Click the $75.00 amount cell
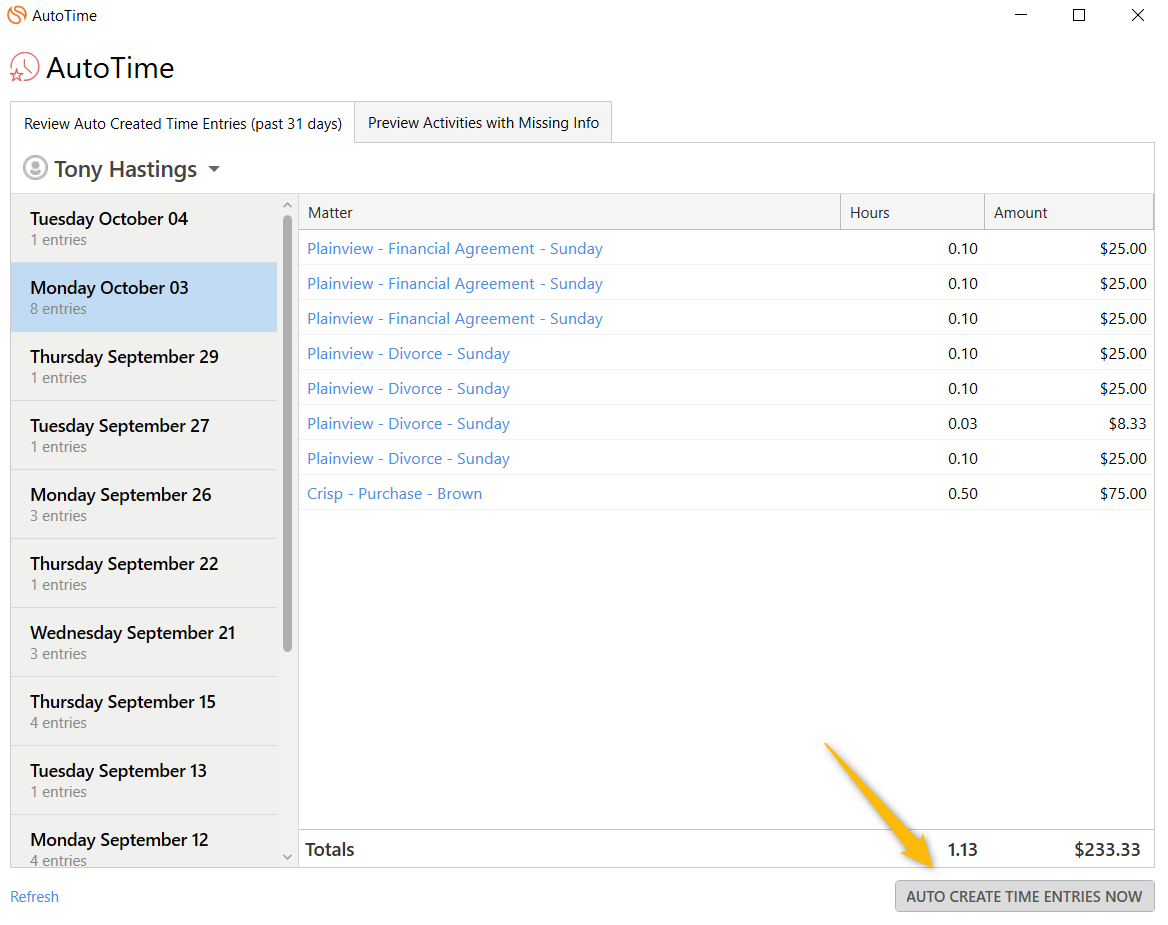 (1123, 494)
